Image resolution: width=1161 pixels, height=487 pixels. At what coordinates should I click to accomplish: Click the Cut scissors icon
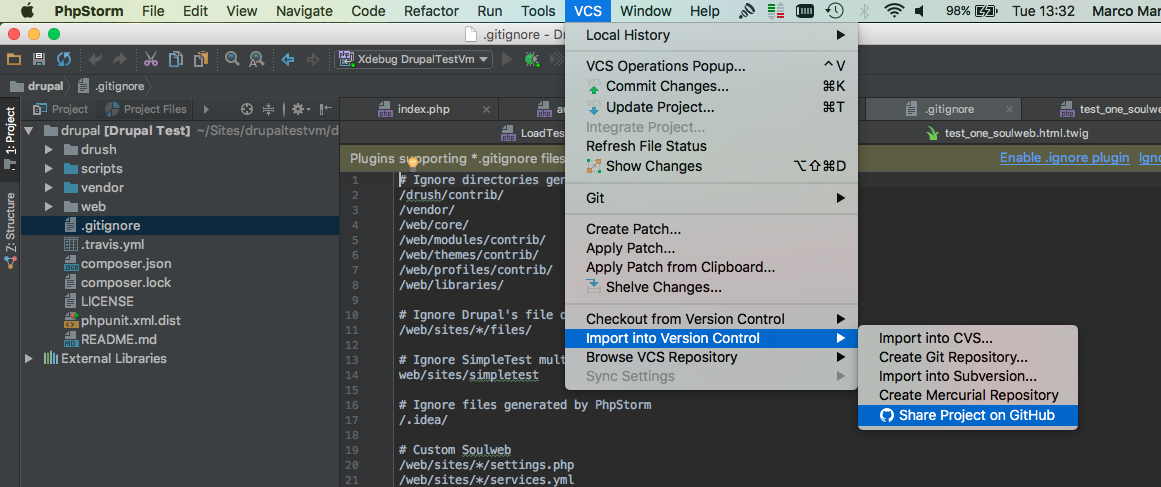(151, 59)
